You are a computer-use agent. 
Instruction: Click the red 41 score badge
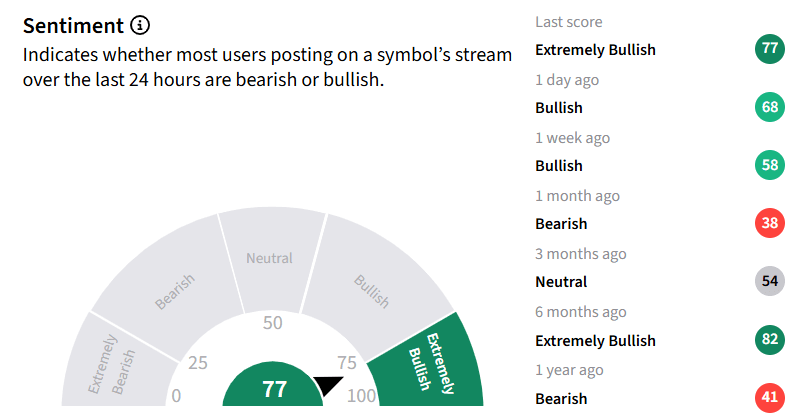pos(770,397)
